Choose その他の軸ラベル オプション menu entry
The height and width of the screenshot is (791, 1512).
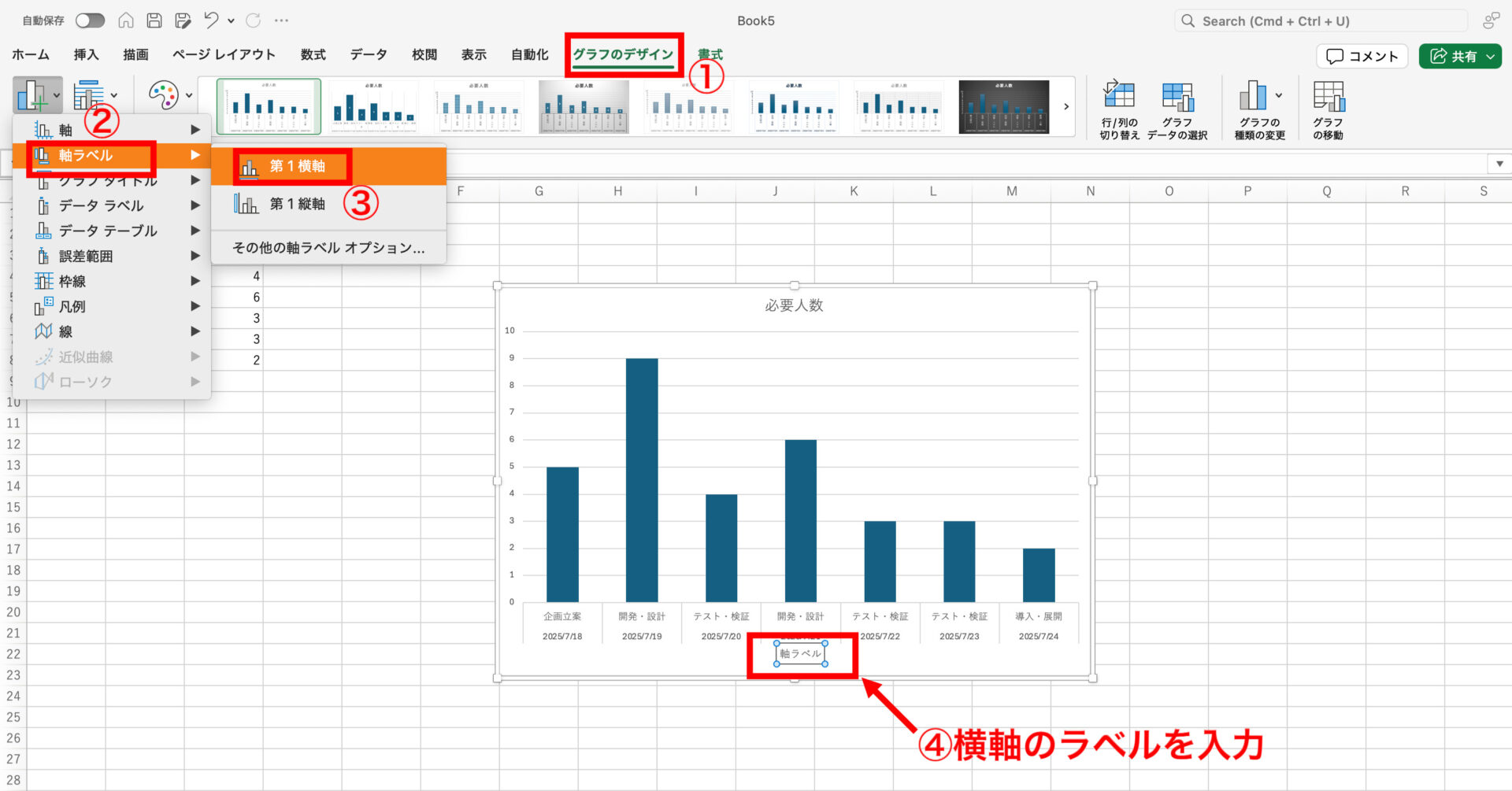pyautogui.click(x=328, y=248)
